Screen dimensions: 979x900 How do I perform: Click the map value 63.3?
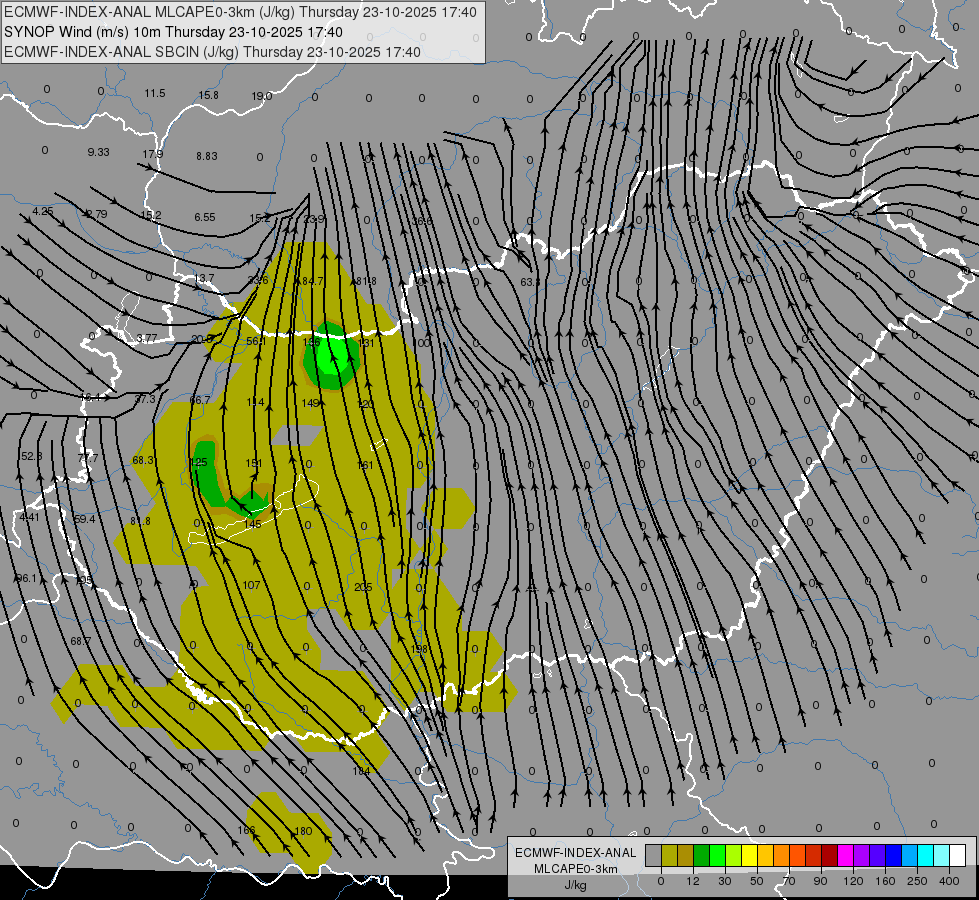pyautogui.click(x=530, y=282)
